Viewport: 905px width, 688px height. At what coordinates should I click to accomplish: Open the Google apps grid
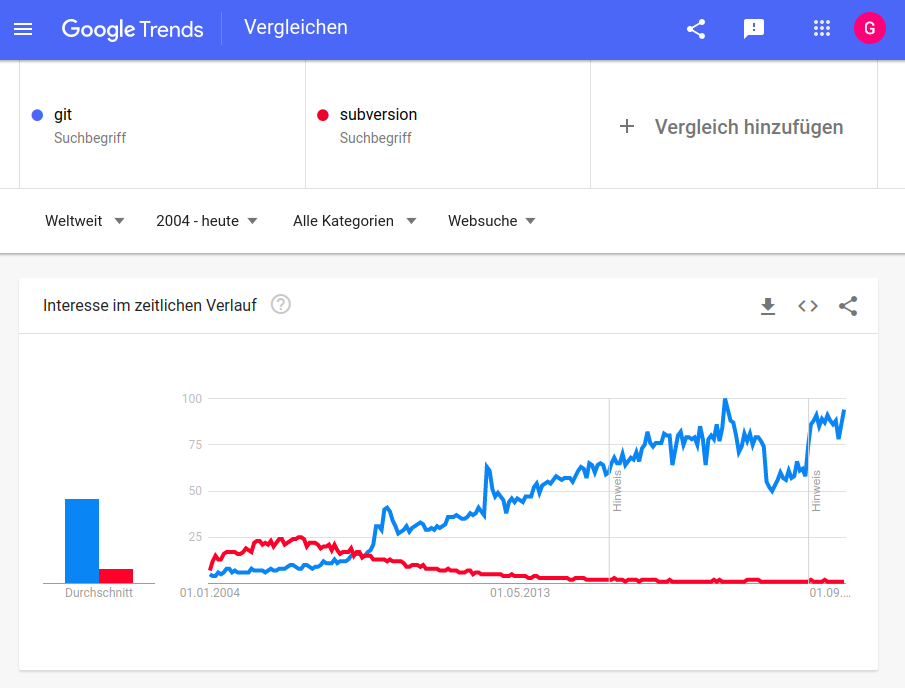(822, 29)
